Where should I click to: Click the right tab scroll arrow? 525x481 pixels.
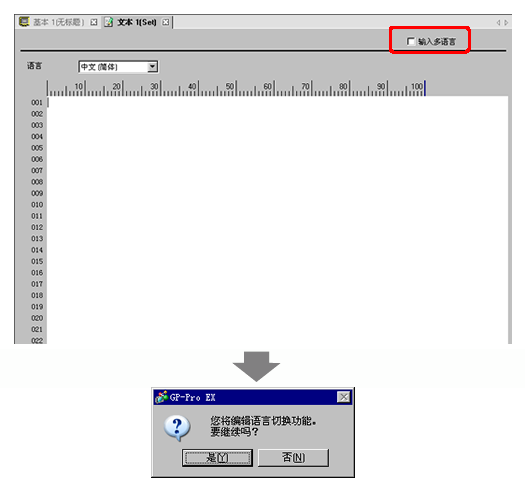(506, 22)
